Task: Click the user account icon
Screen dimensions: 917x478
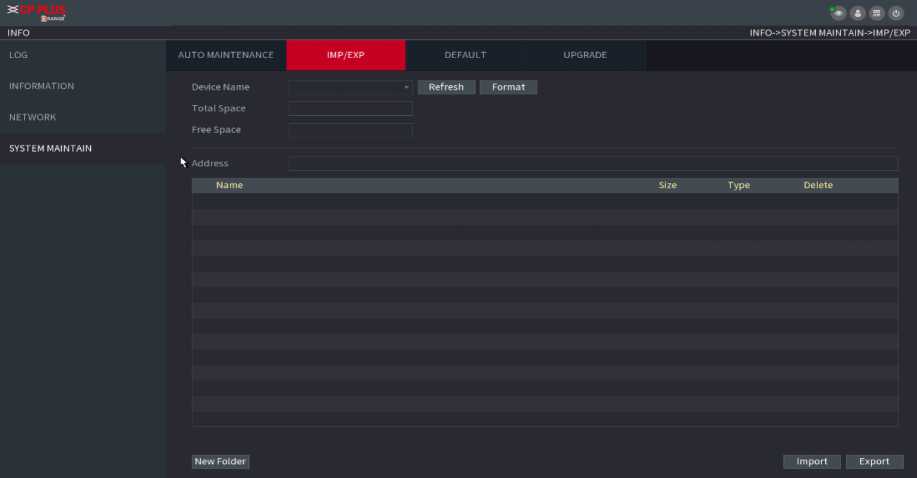Action: tap(858, 13)
